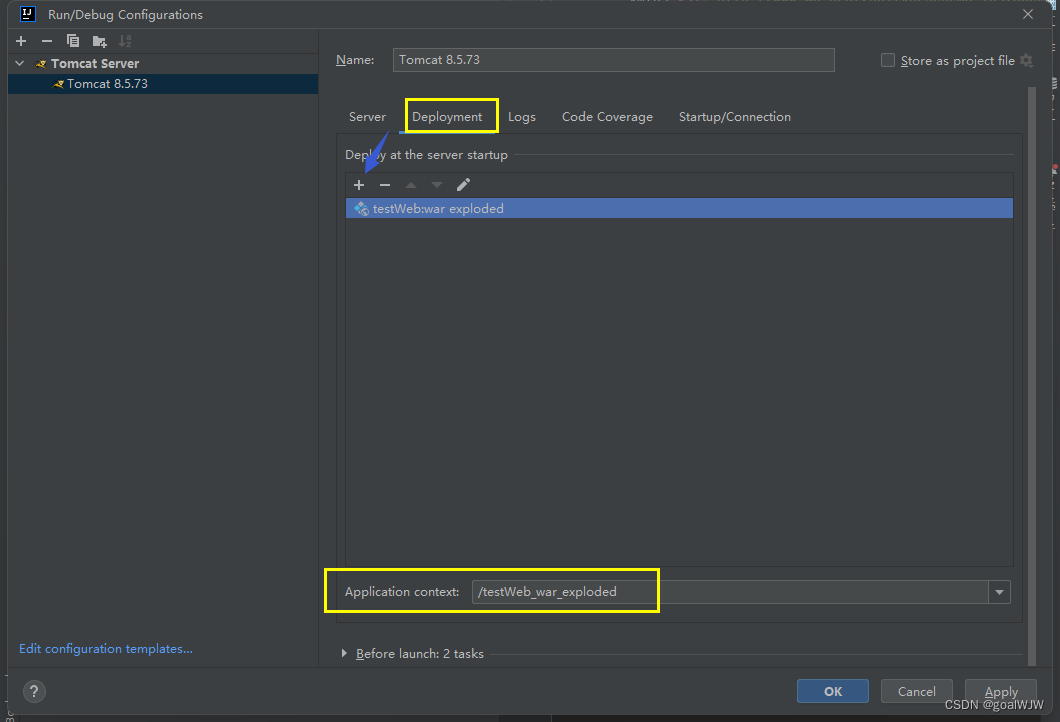
Task: Open the Code Coverage tab
Action: pos(607,117)
